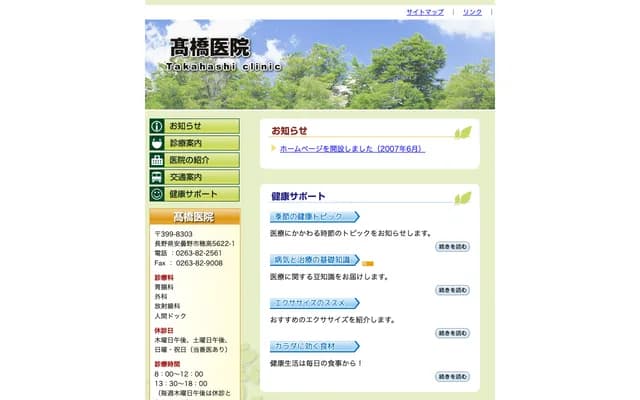The width and height of the screenshot is (640, 400).
Task: Click the 診療時間 red heading
Action: tap(167, 364)
